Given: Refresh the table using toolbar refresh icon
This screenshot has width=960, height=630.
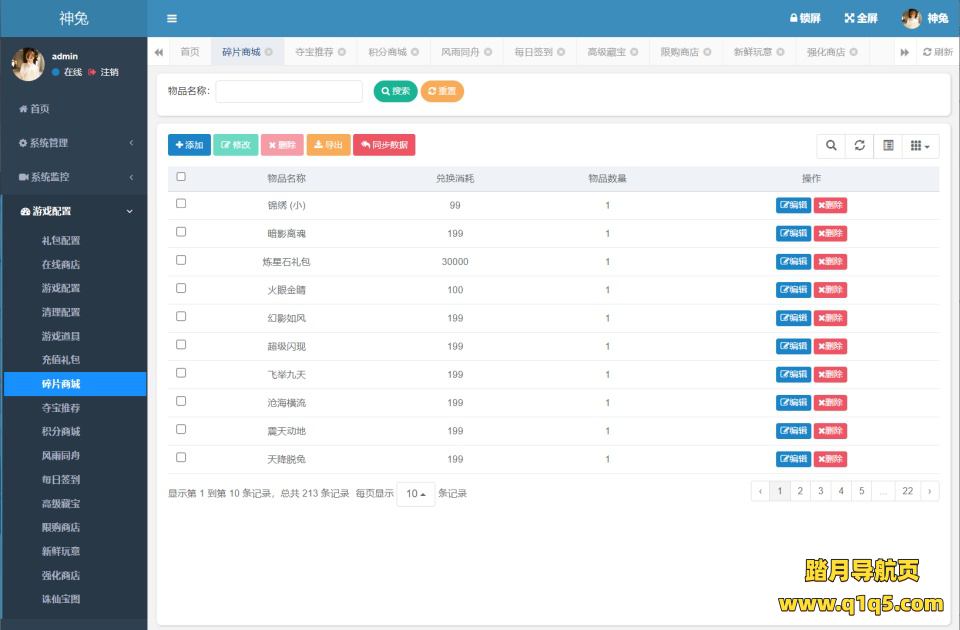Looking at the screenshot, I should click(x=859, y=146).
